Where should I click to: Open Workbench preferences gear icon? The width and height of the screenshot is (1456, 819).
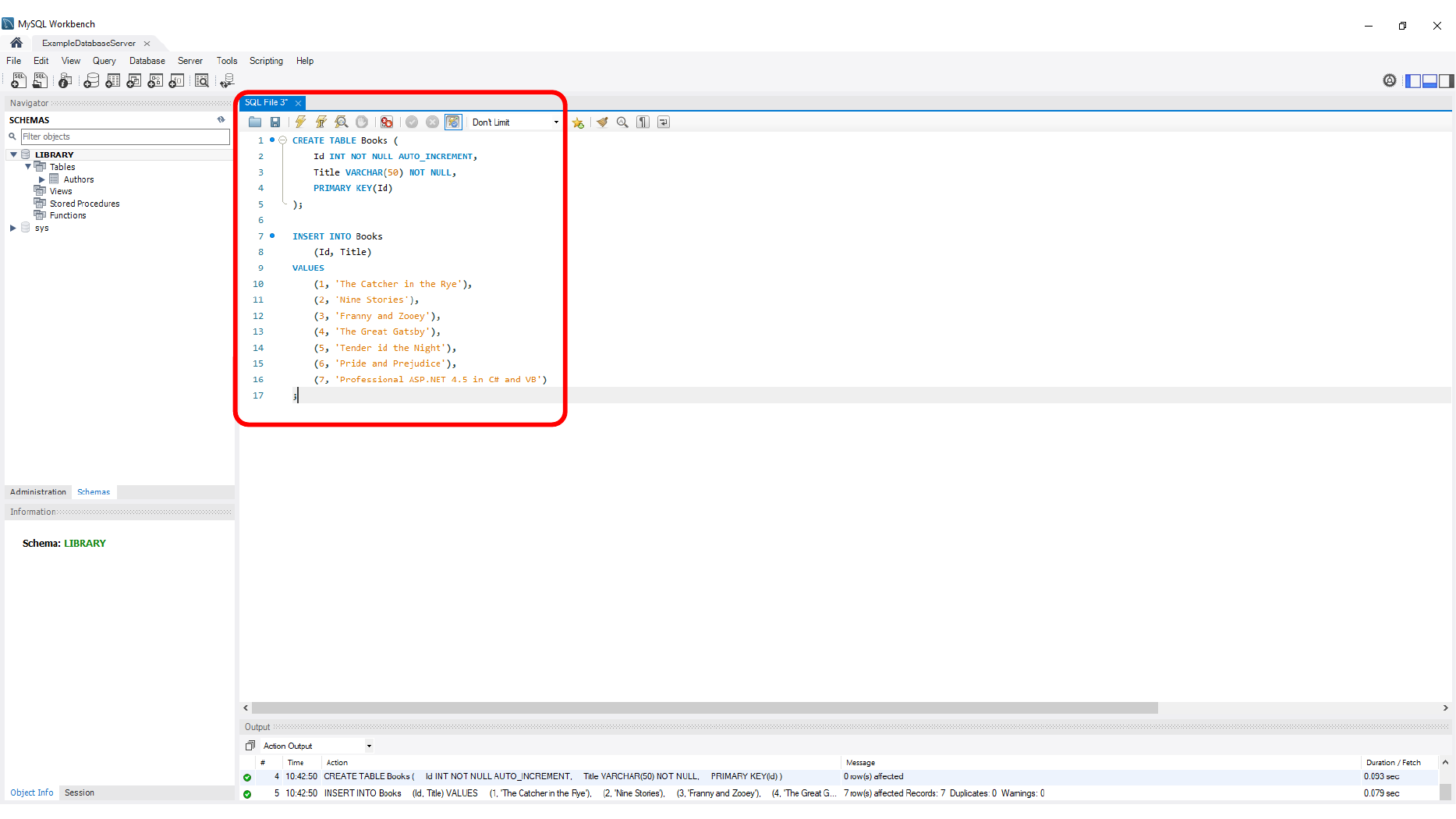click(x=1390, y=80)
